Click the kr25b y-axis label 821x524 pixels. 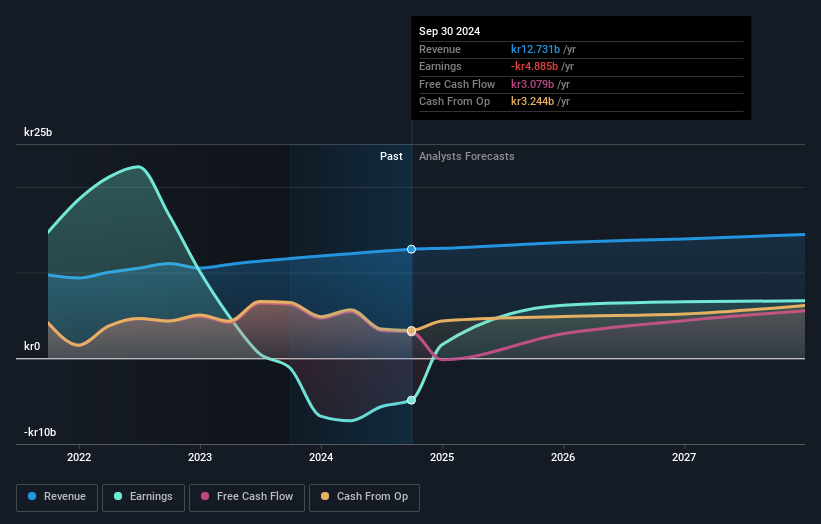tap(38, 132)
